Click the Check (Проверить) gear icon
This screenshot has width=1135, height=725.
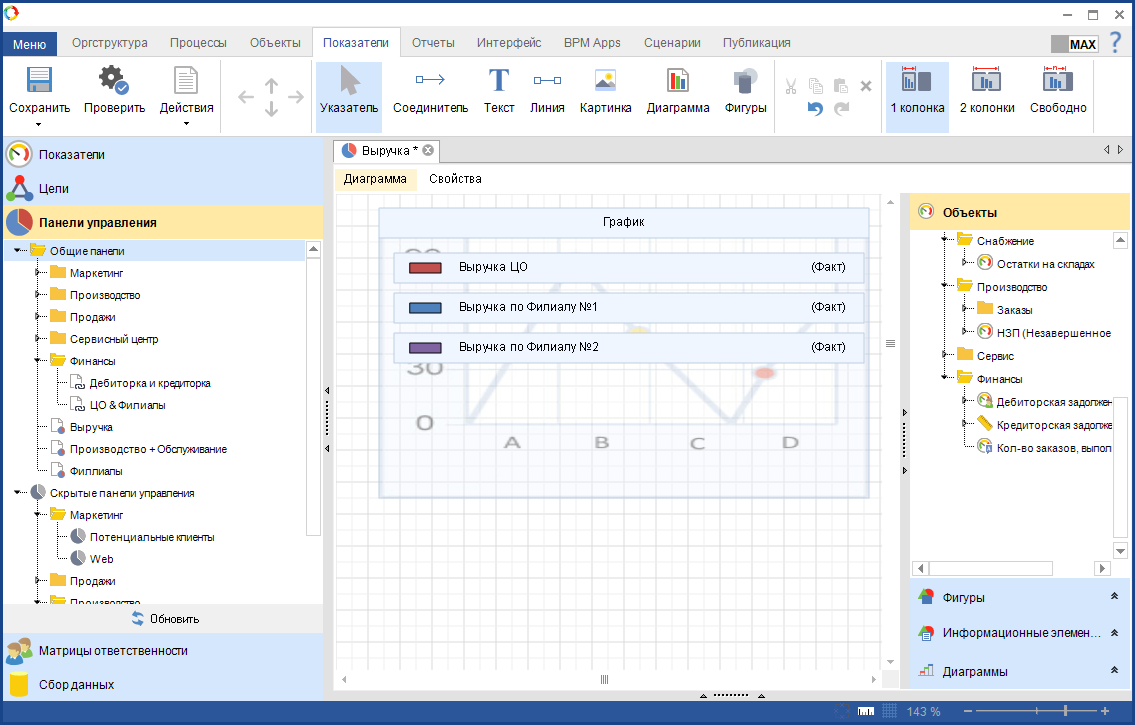[113, 82]
